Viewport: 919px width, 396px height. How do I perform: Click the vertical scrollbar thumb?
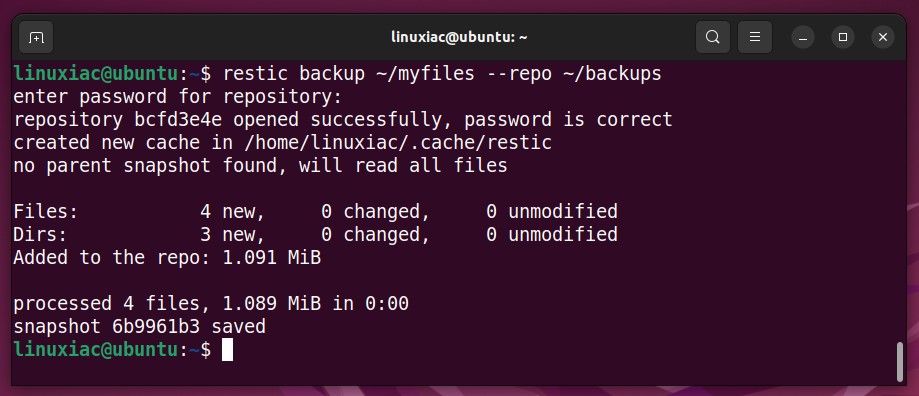point(901,362)
